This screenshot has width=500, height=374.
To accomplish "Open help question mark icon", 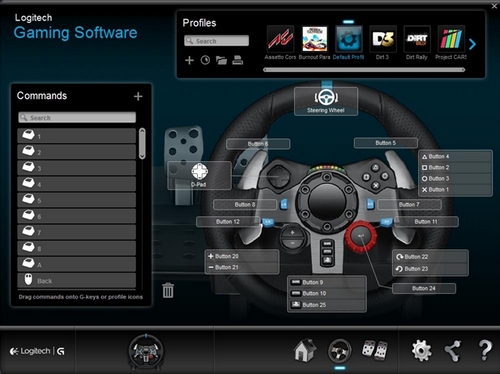I will tap(485, 350).
